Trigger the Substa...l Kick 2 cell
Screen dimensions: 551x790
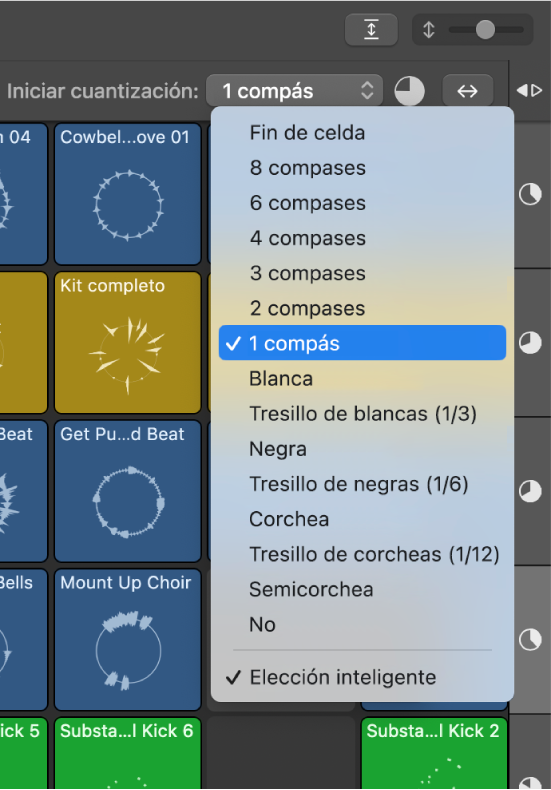coord(434,754)
